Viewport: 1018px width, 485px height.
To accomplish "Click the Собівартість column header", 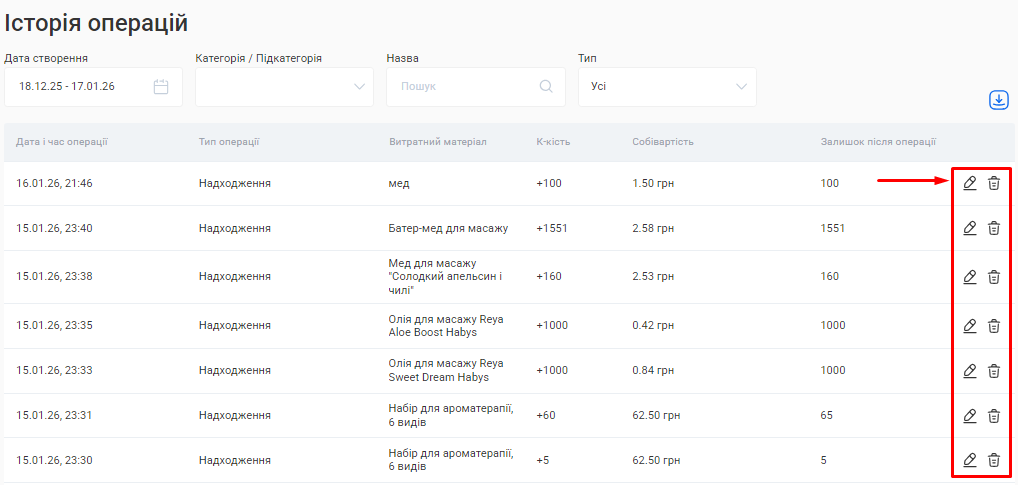I will coord(663,142).
